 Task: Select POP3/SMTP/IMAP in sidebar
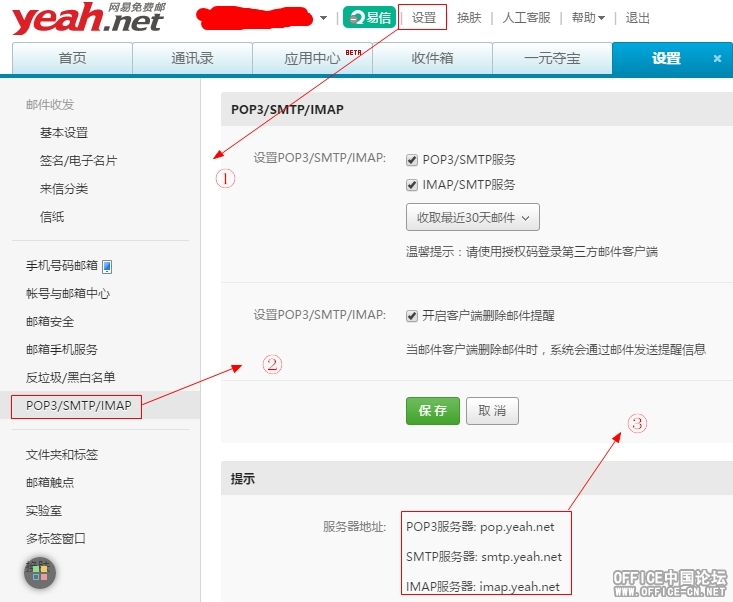[79, 405]
